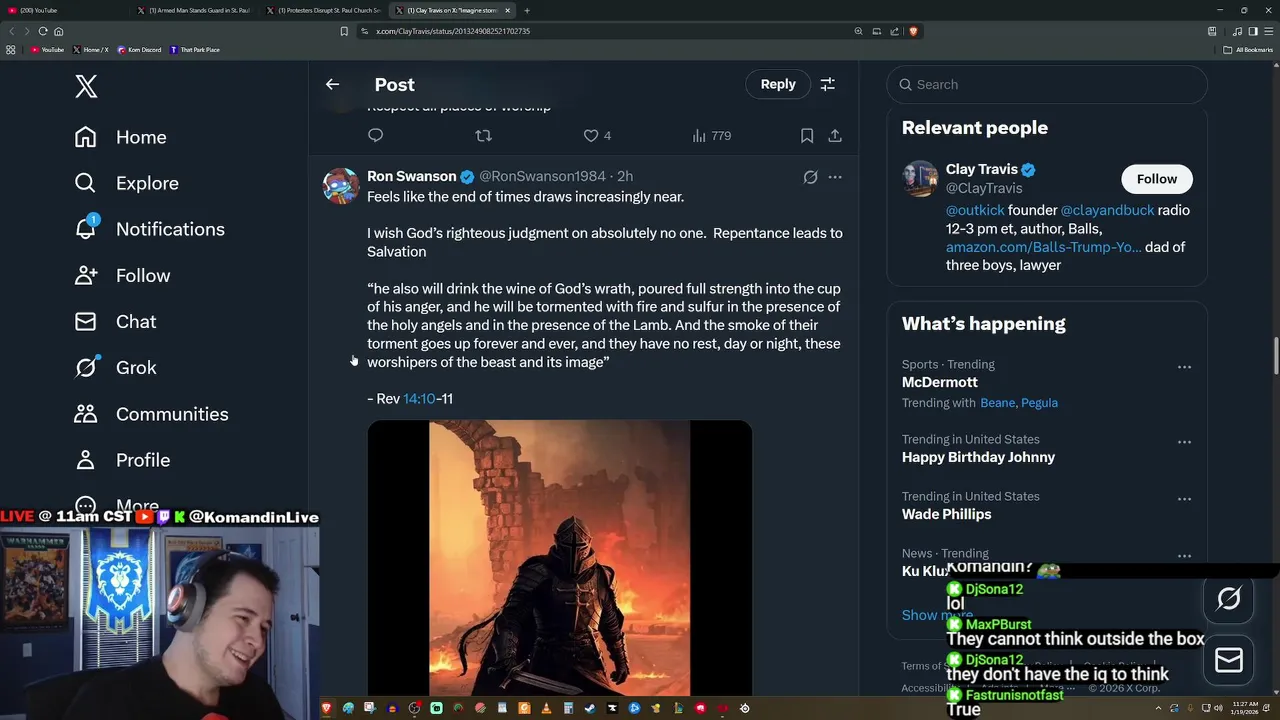Open Profile in the sidebar
The image size is (1280, 720).
(122, 459)
